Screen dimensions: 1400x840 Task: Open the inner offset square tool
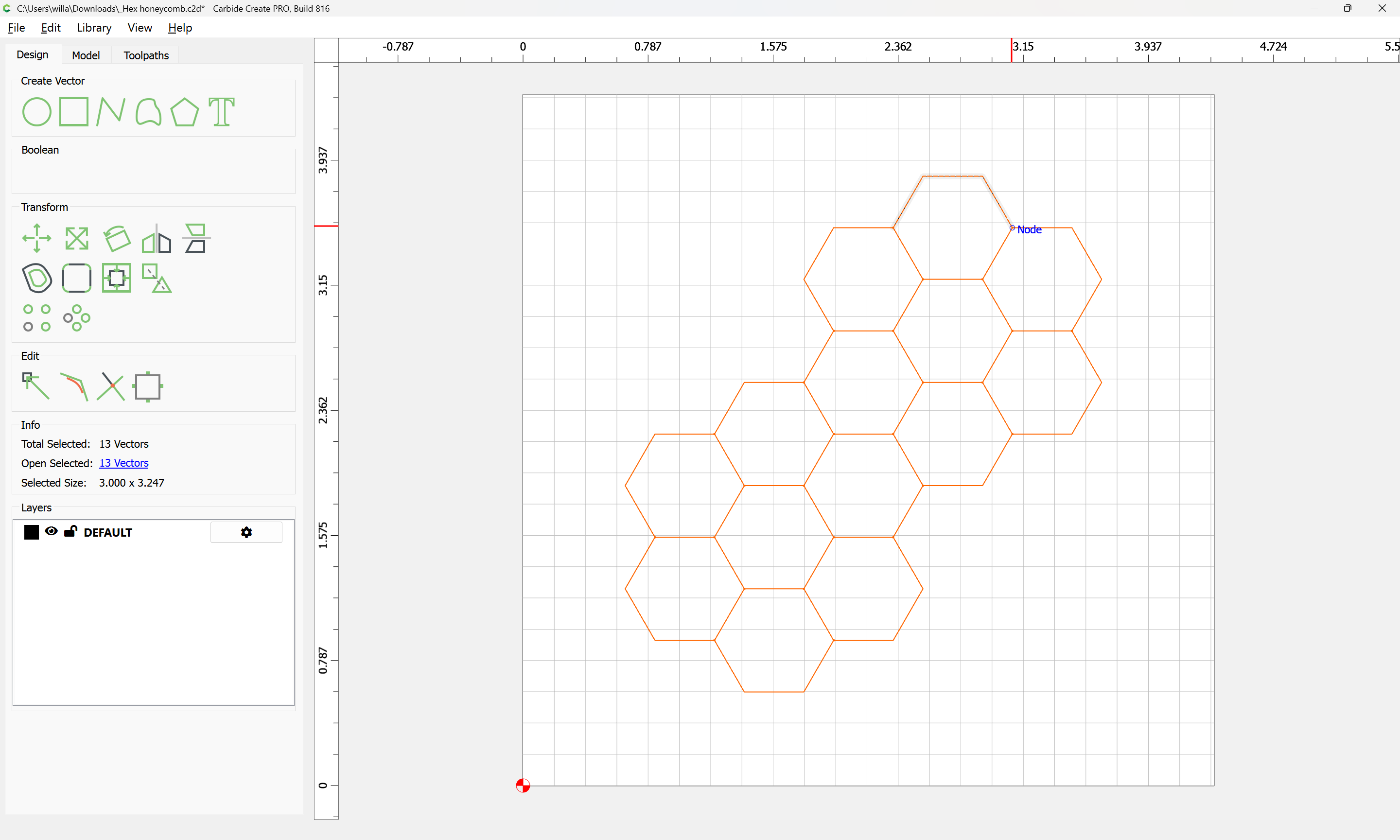pos(117,278)
